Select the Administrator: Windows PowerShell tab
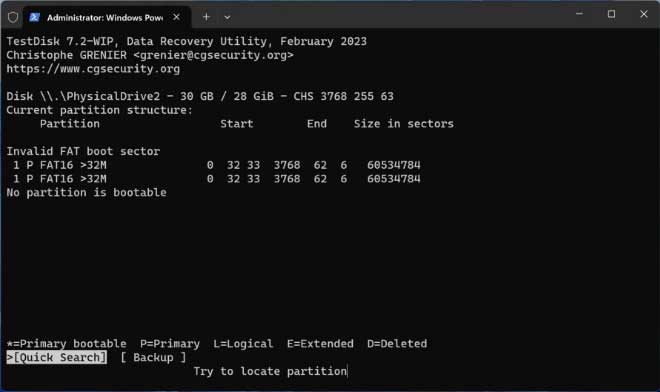The image size is (660, 392). (x=106, y=17)
